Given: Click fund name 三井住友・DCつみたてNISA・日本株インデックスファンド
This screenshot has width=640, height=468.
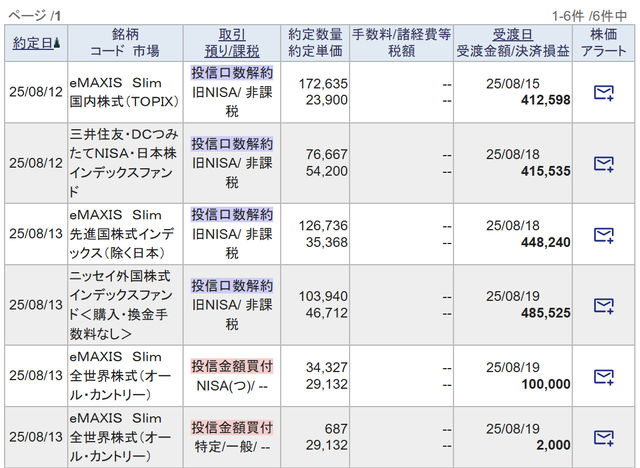Looking at the screenshot, I should [x=124, y=163].
